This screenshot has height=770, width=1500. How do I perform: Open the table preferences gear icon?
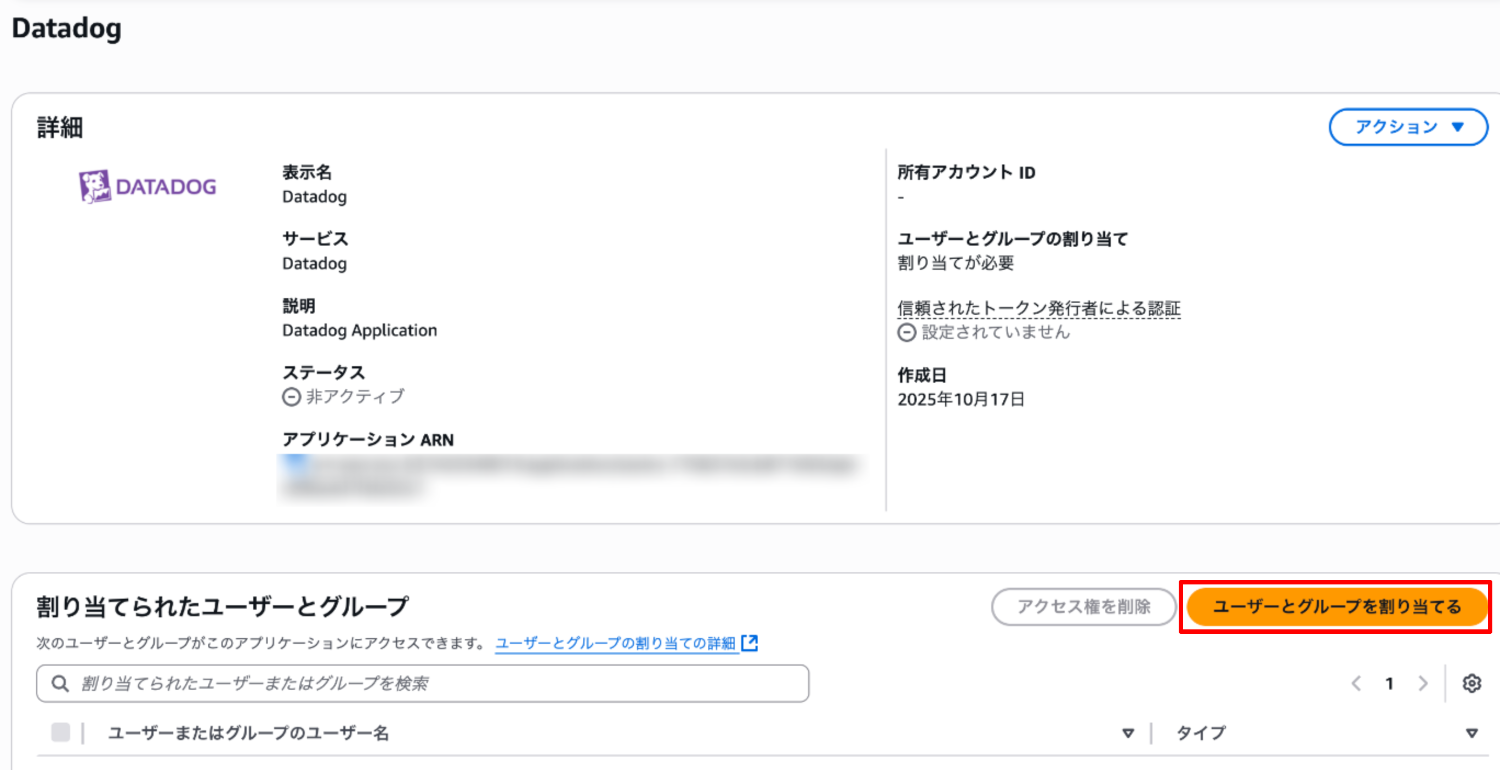[1471, 683]
